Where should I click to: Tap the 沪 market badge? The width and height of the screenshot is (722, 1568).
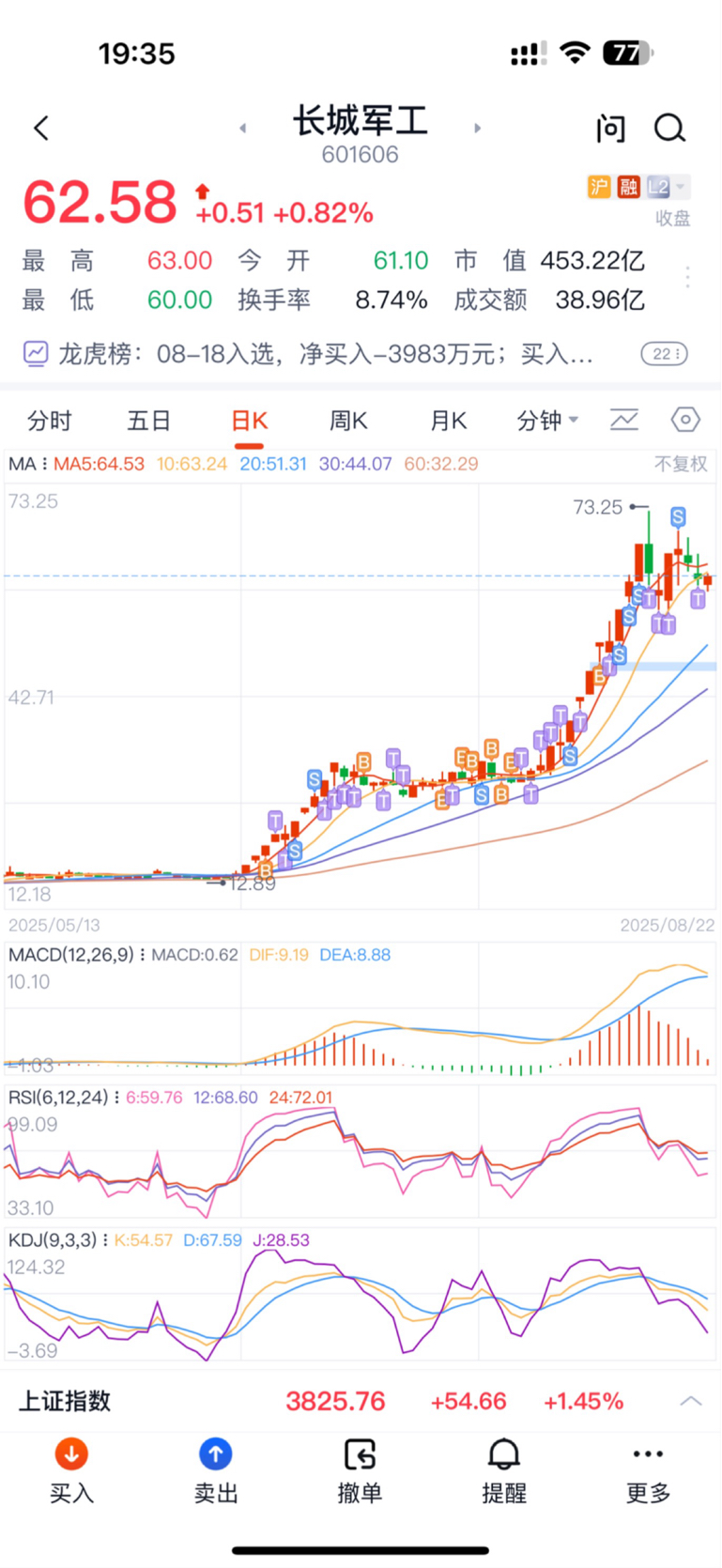(599, 187)
